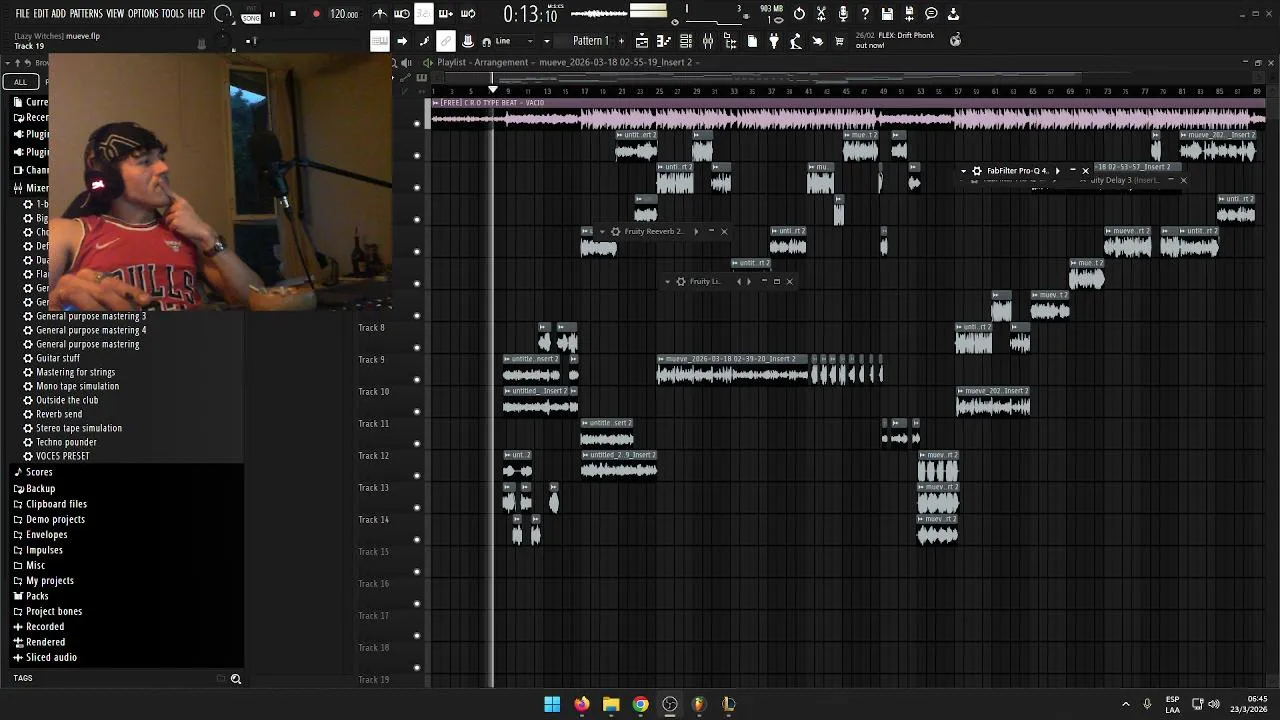This screenshot has width=1280, height=720.
Task: Switch the PAT/SONG mode toggle
Action: 251,14
